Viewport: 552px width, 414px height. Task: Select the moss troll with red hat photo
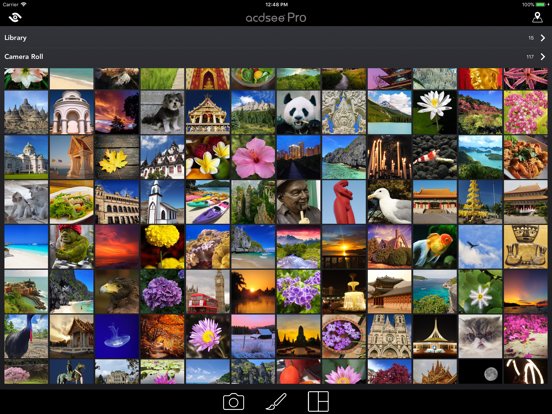coord(71,247)
